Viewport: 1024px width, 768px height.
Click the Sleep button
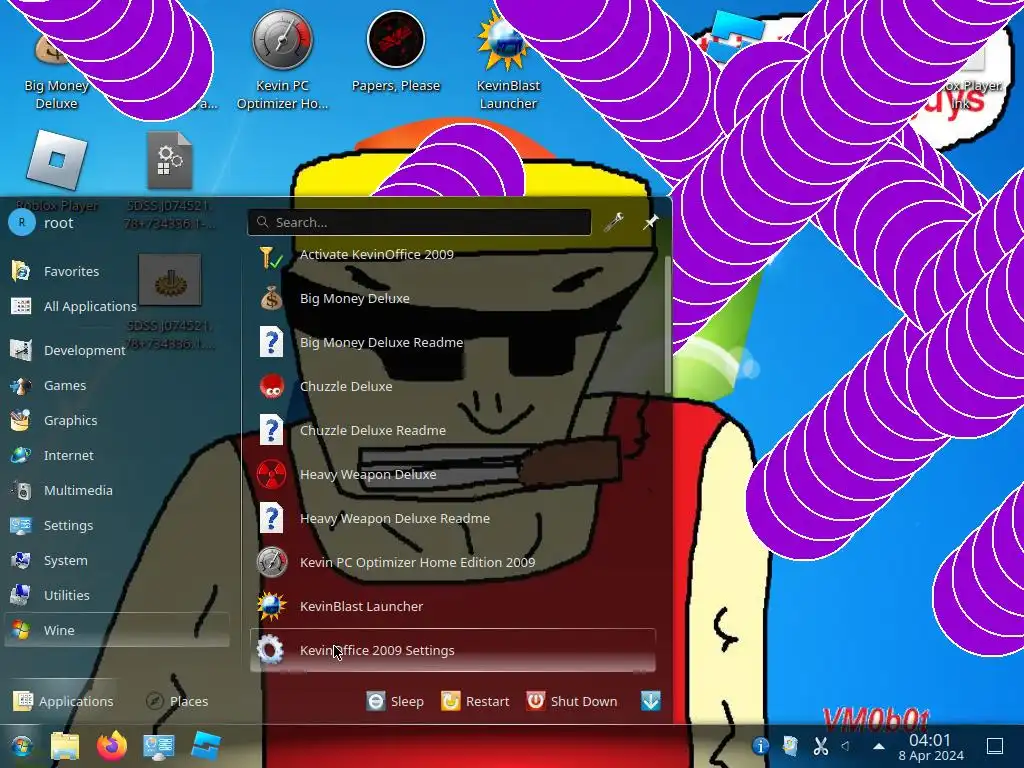[x=395, y=701]
